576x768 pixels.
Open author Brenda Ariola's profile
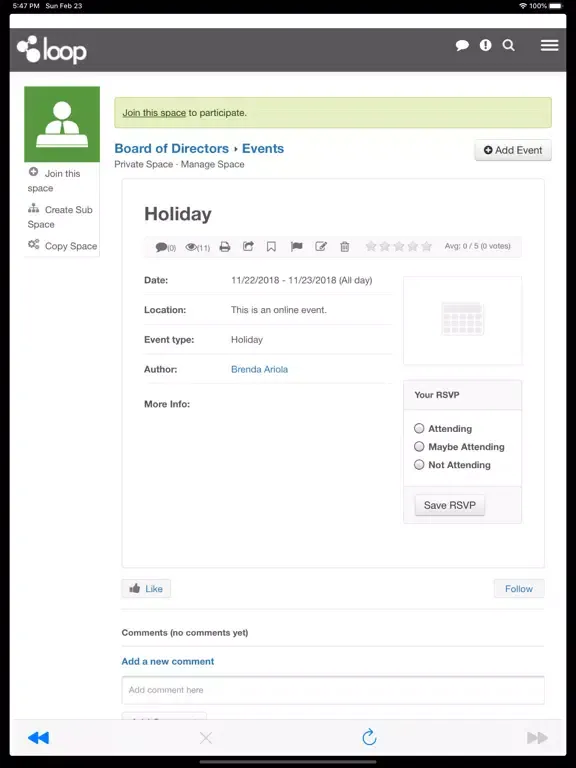tap(259, 369)
